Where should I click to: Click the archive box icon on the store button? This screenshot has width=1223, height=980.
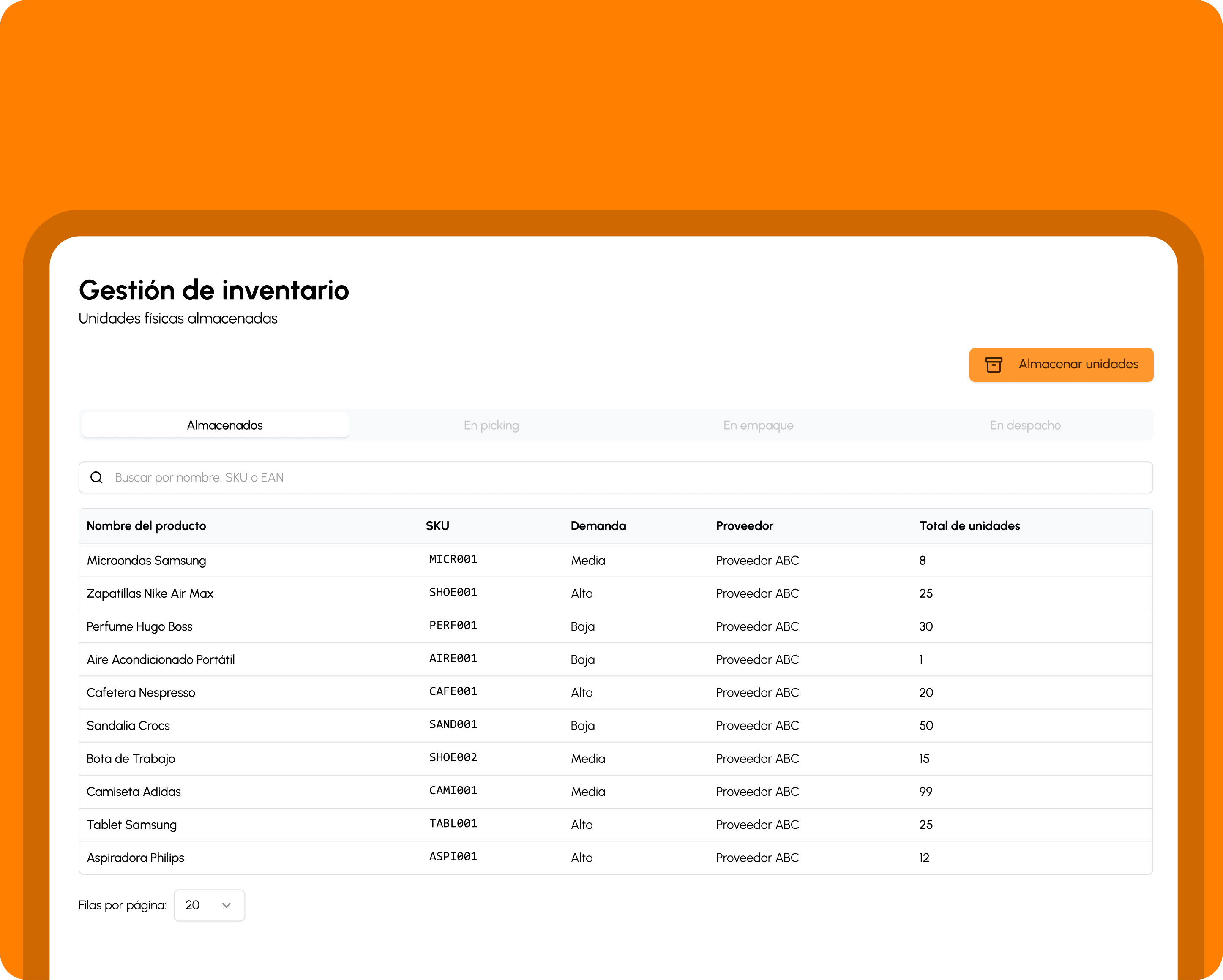[x=993, y=365]
